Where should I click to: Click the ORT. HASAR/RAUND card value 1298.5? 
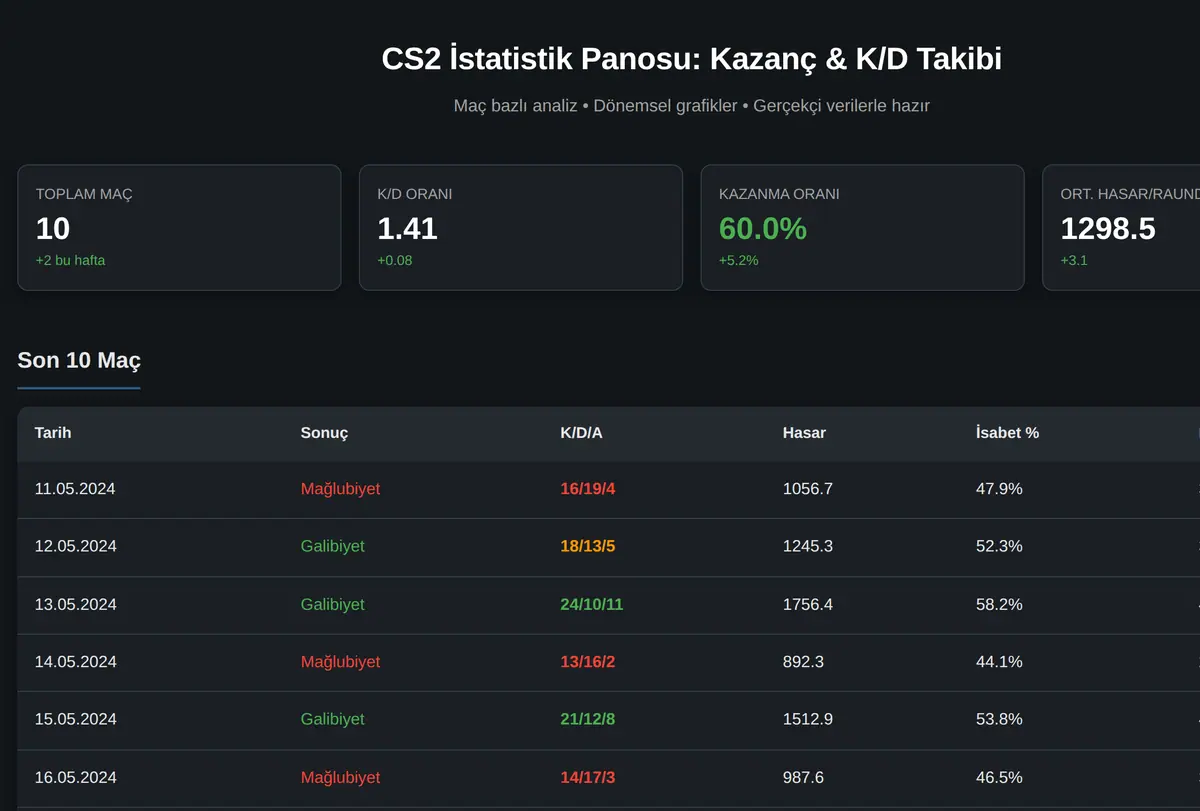coord(1108,229)
